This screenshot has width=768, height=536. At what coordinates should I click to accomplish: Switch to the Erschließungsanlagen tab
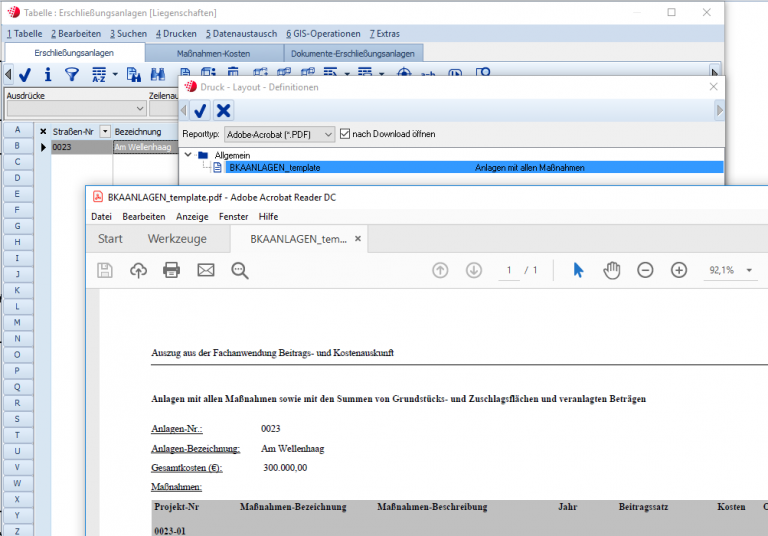tap(74, 52)
